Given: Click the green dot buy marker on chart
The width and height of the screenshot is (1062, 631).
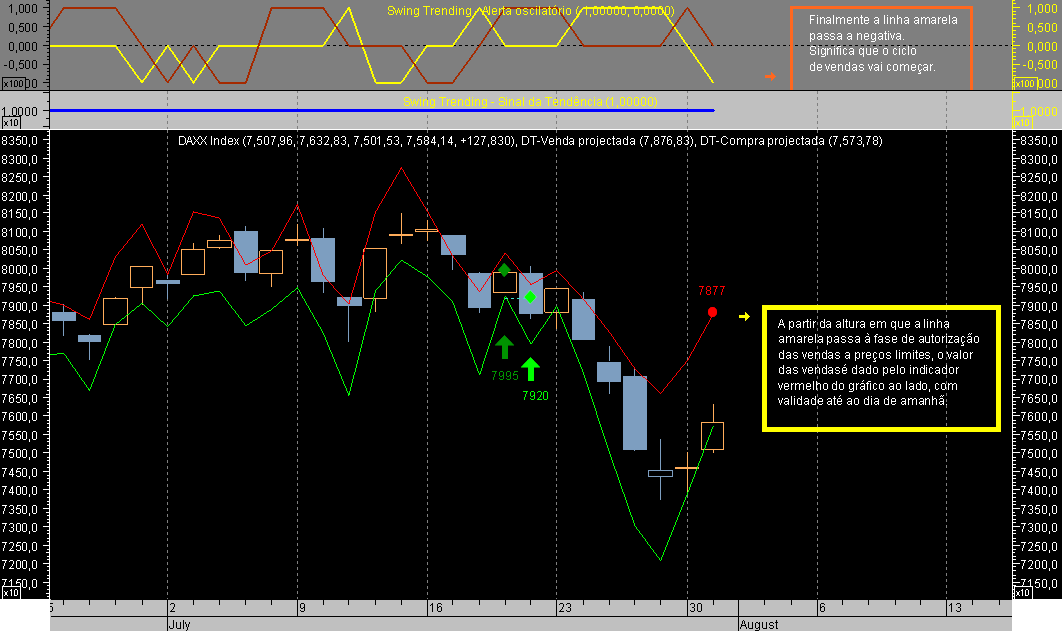Looking at the screenshot, I should pos(530,295).
